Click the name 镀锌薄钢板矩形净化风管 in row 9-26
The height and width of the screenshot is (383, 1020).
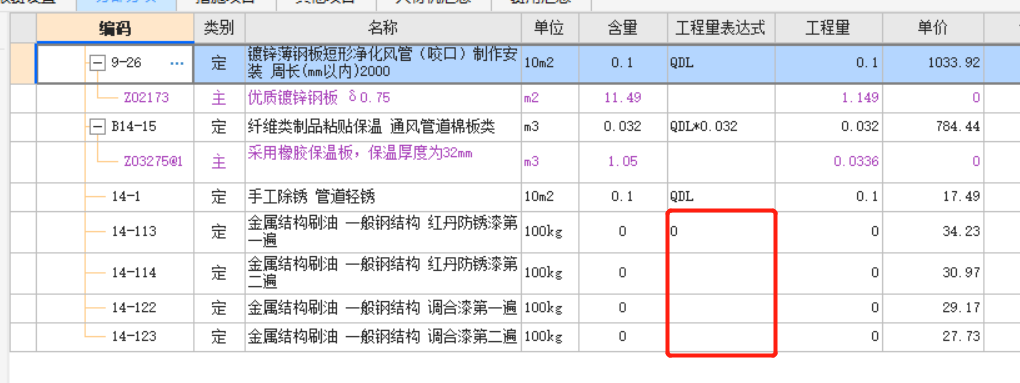382,63
